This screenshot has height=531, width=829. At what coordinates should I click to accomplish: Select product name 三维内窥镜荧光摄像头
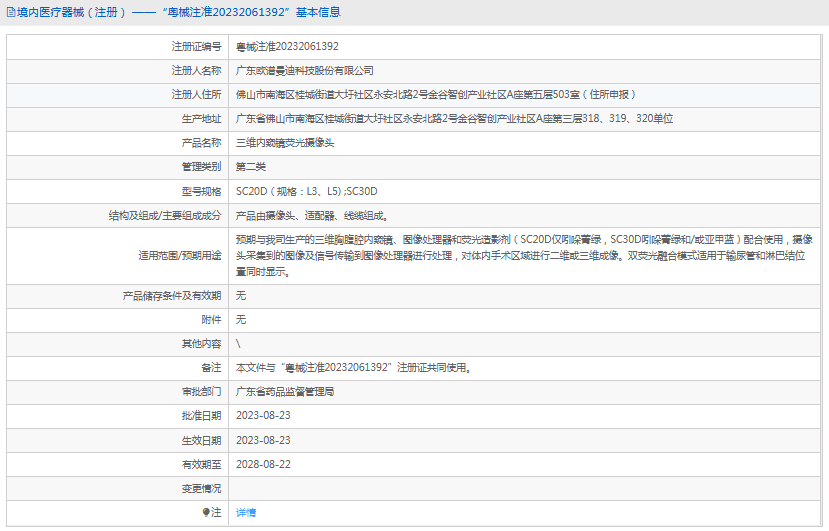(x=285, y=143)
